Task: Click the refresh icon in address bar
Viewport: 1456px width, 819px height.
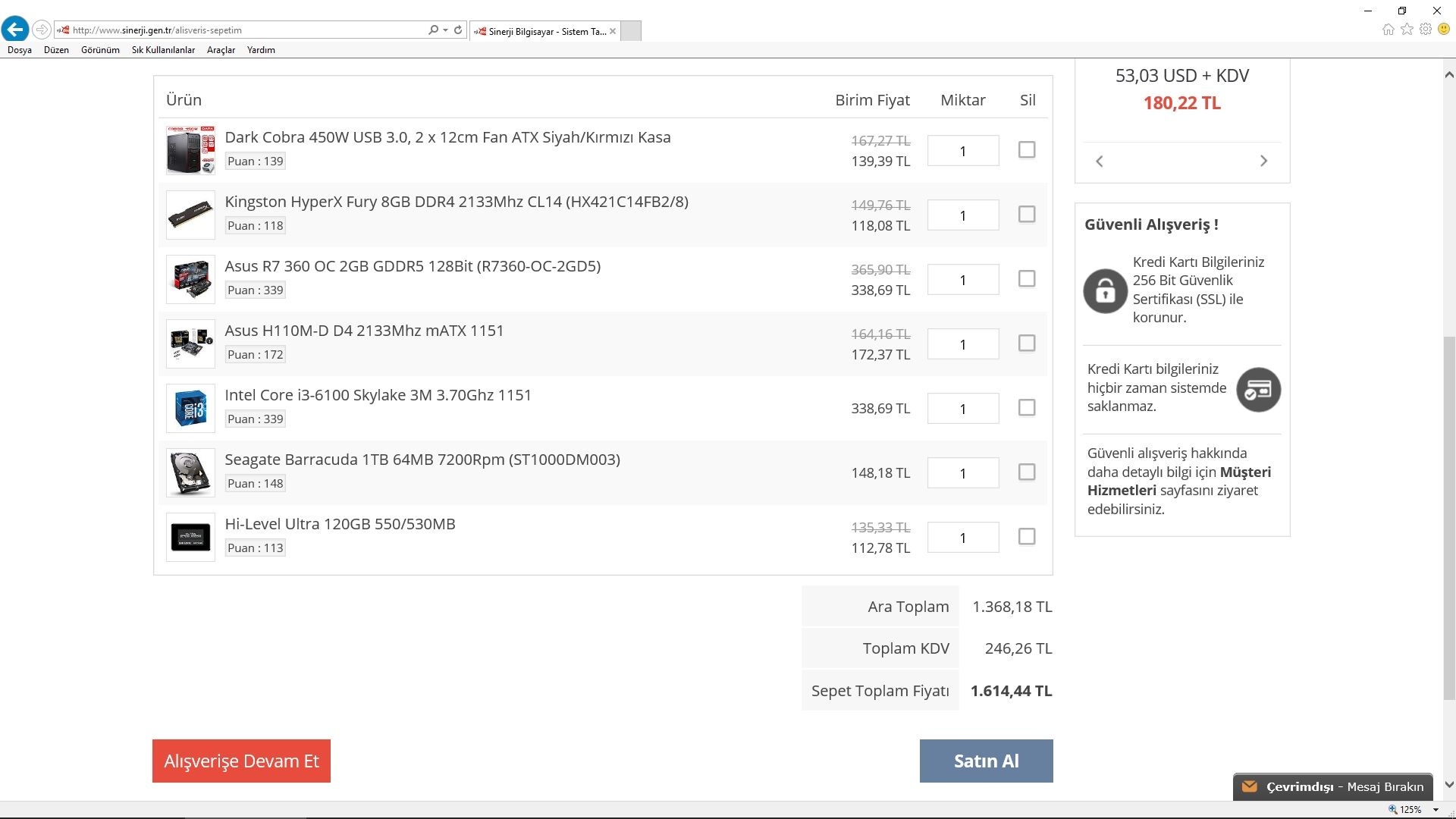Action: [458, 30]
